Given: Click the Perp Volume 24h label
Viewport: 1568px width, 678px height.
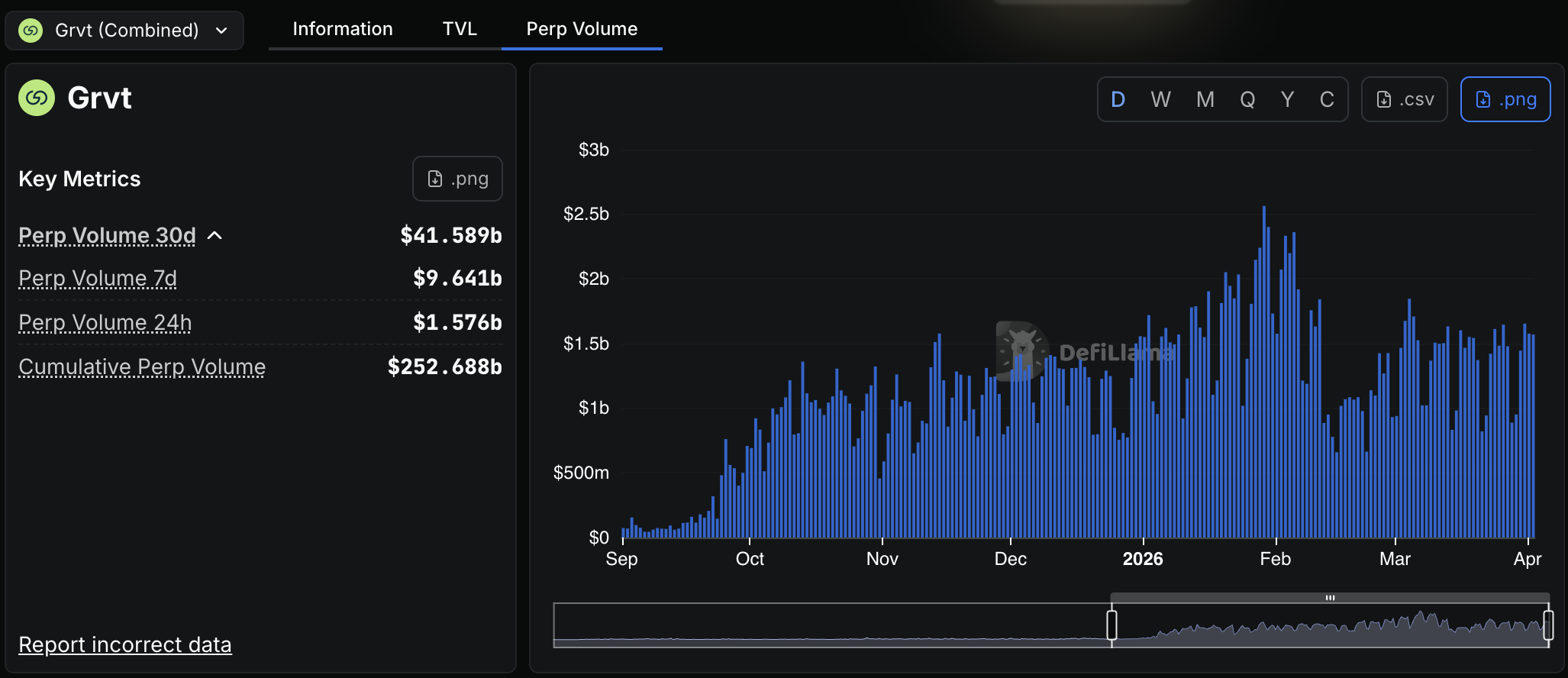Looking at the screenshot, I should [x=105, y=323].
